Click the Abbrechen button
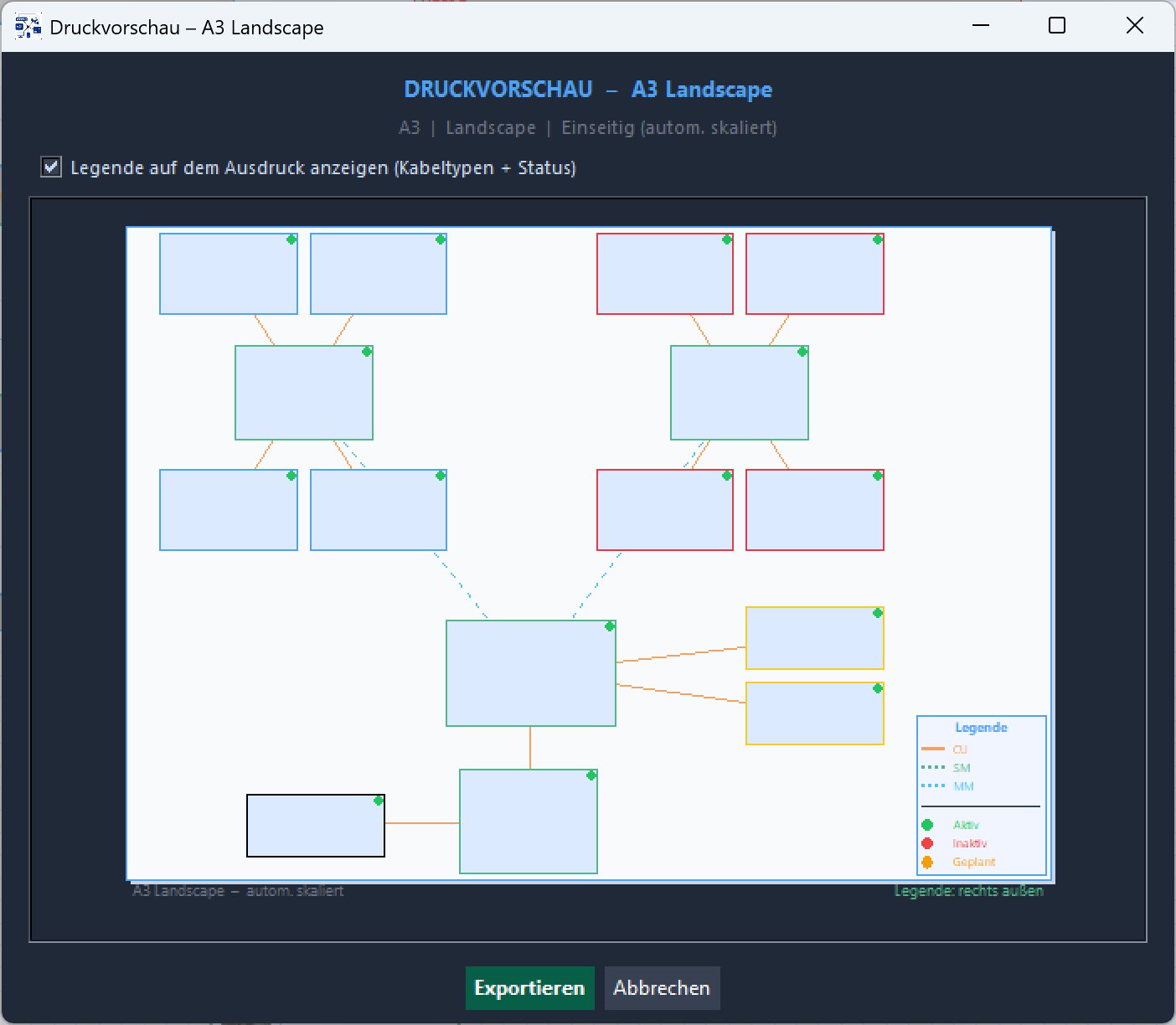The image size is (1176, 1025). pyautogui.click(x=662, y=988)
